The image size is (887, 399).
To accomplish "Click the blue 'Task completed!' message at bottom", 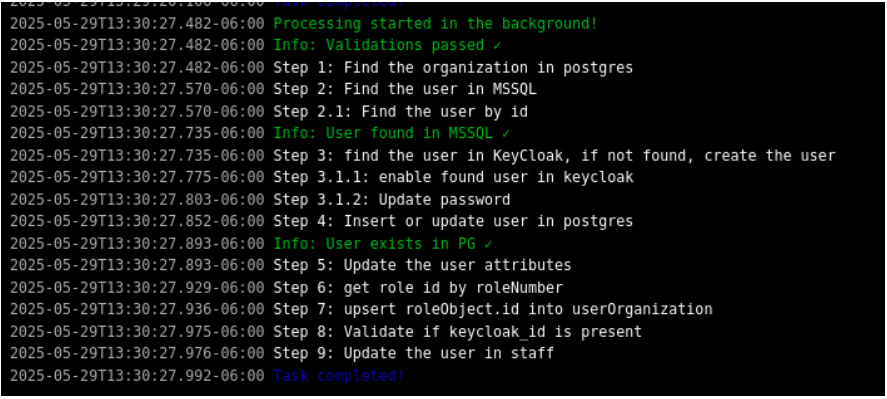I will tap(339, 376).
